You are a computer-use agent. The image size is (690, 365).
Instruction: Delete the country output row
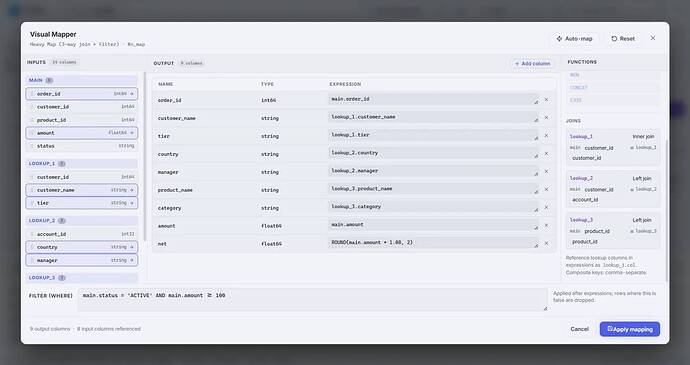coord(546,154)
